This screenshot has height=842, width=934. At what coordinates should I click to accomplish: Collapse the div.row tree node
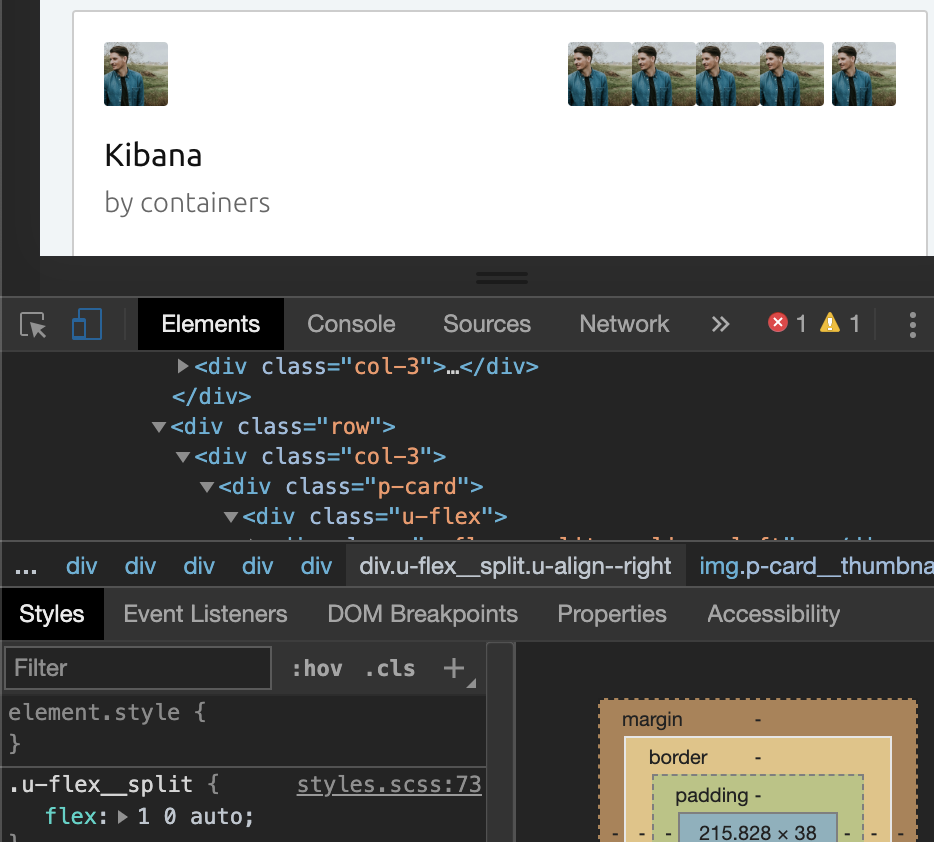[x=159, y=426]
